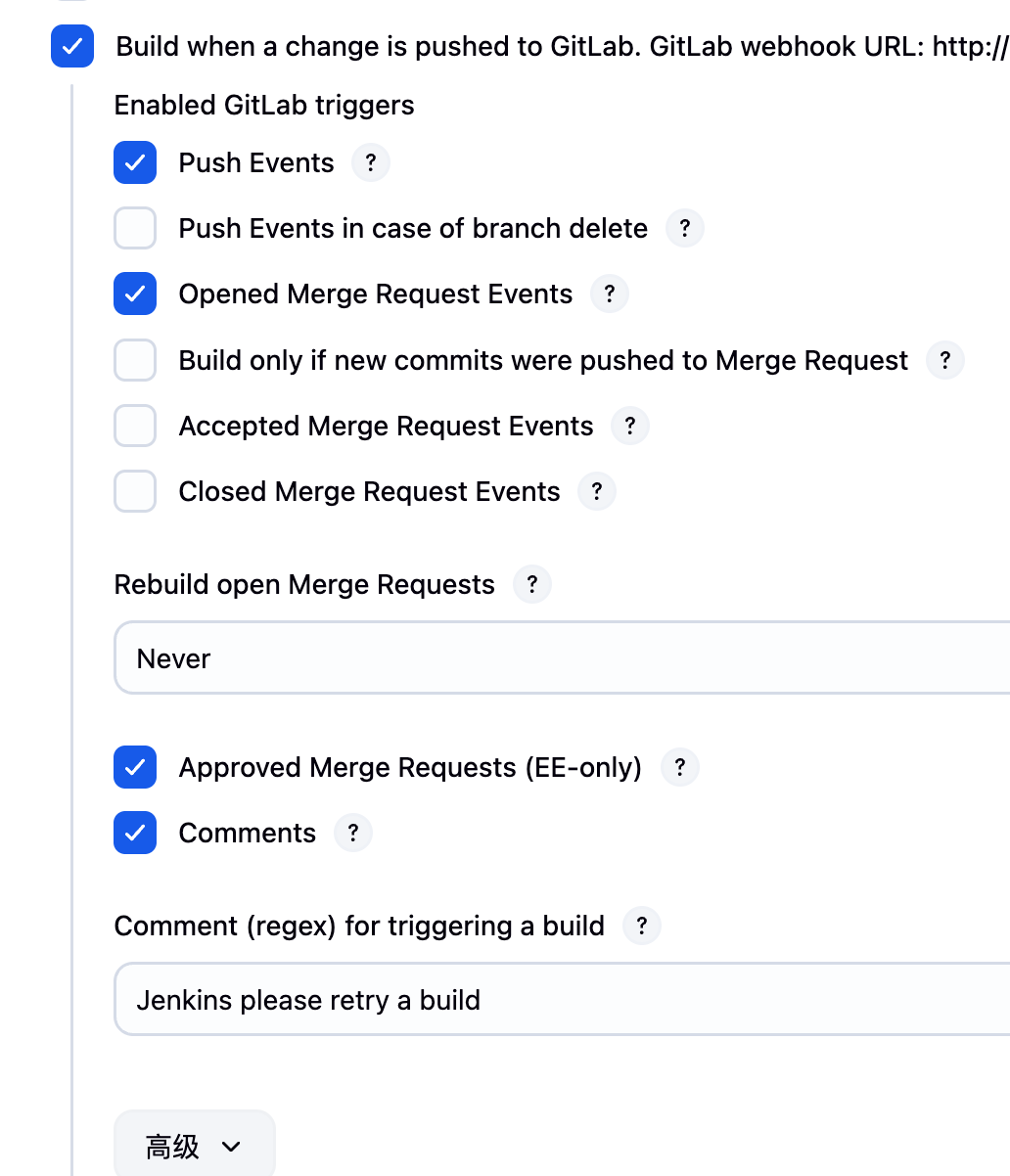Viewport: 1010px width, 1176px height.
Task: Open help for Opened Merge Request Events
Action: pyautogui.click(x=609, y=294)
